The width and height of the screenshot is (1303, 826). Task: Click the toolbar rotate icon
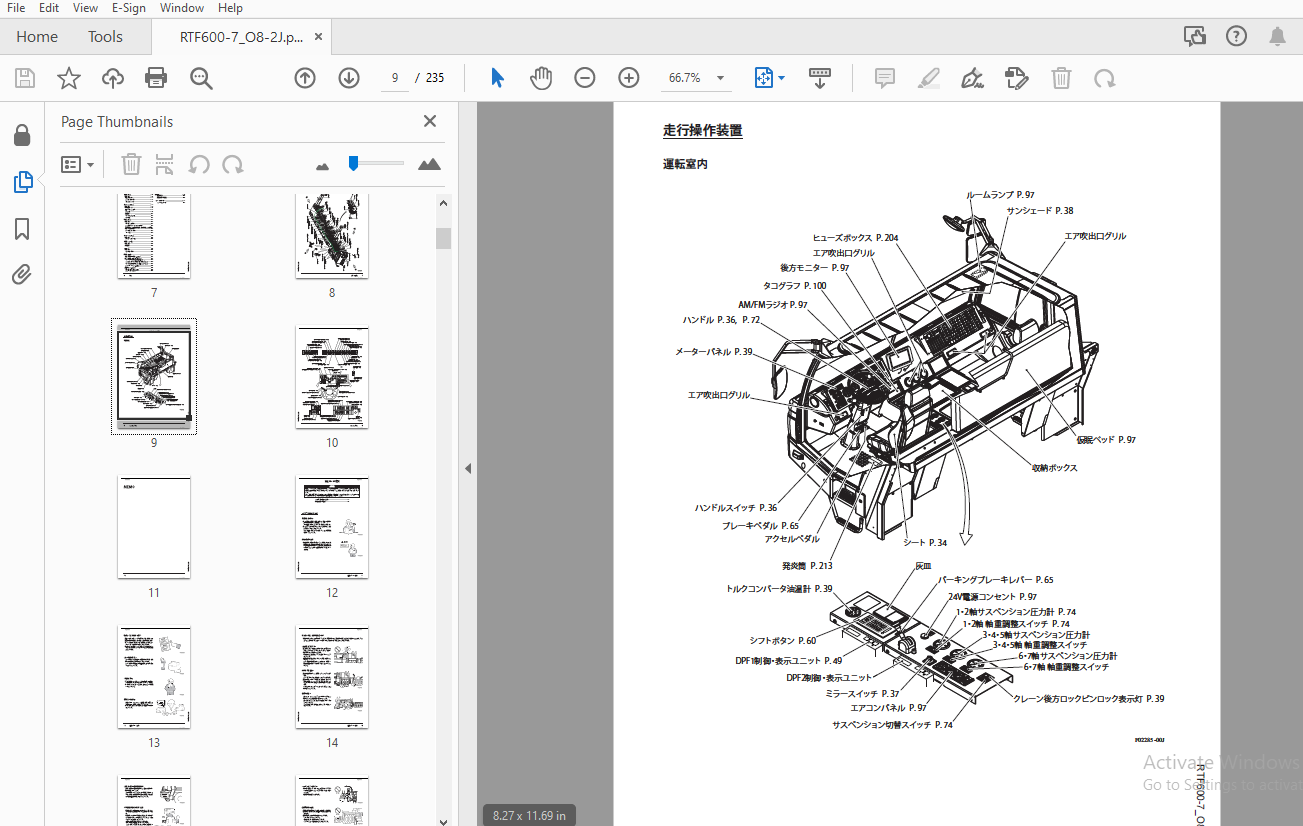tap(1105, 78)
